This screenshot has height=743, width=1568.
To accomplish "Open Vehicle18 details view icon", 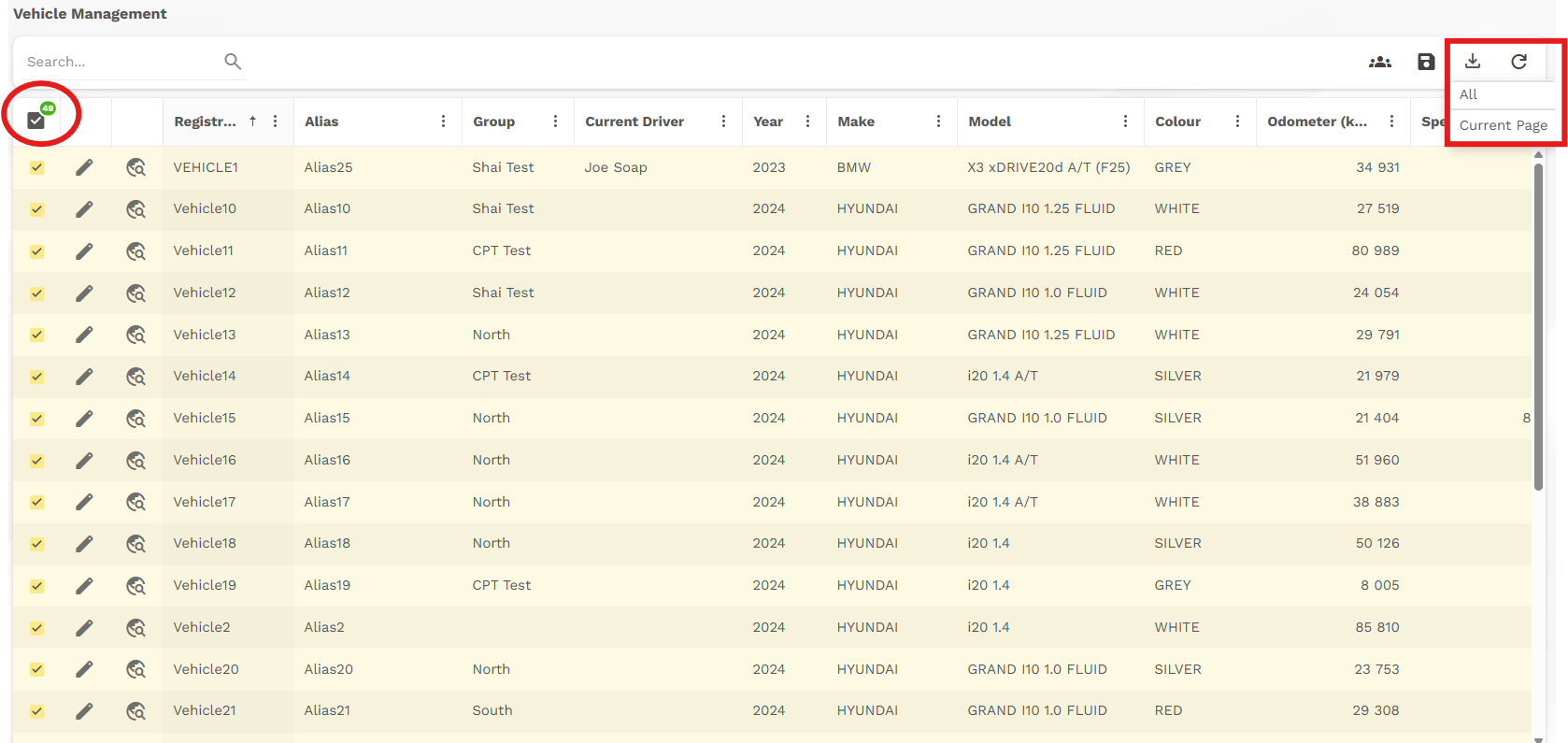I will pos(136,544).
